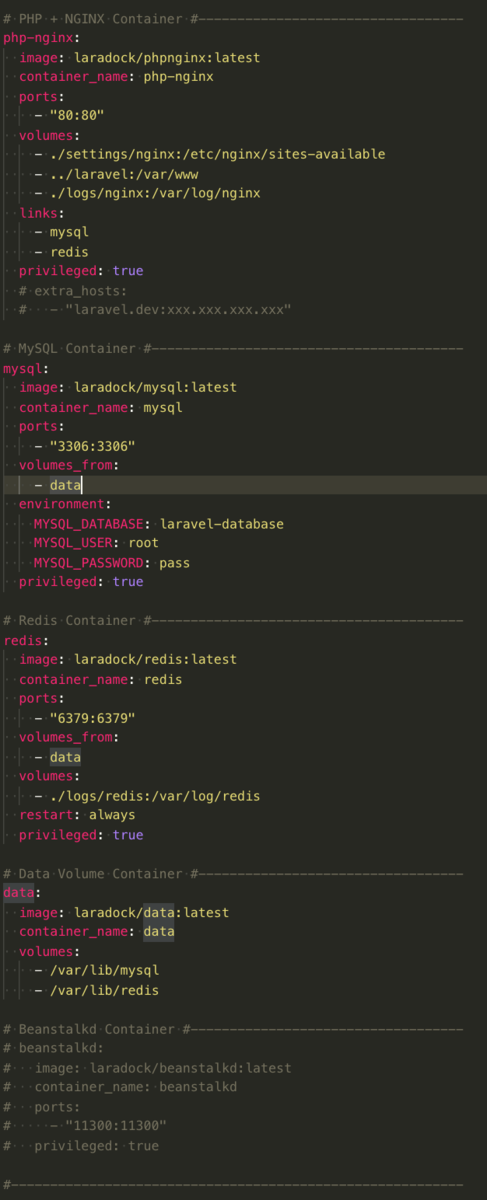This screenshot has width=487, height=1200.
Task: Click the "./logs/nginx:/var/log/nginx" volume entry
Action: [x=155, y=193]
